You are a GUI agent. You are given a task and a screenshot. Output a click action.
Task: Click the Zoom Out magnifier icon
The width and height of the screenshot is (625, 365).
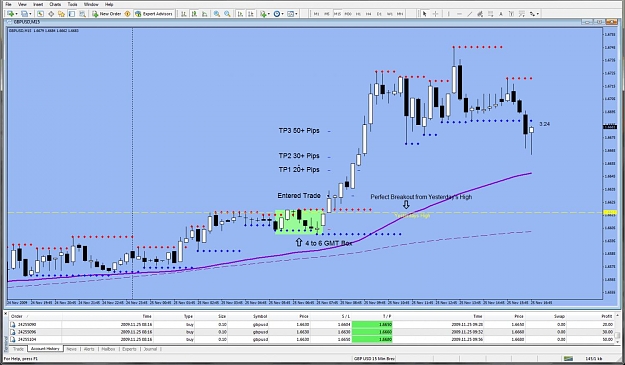(227, 14)
